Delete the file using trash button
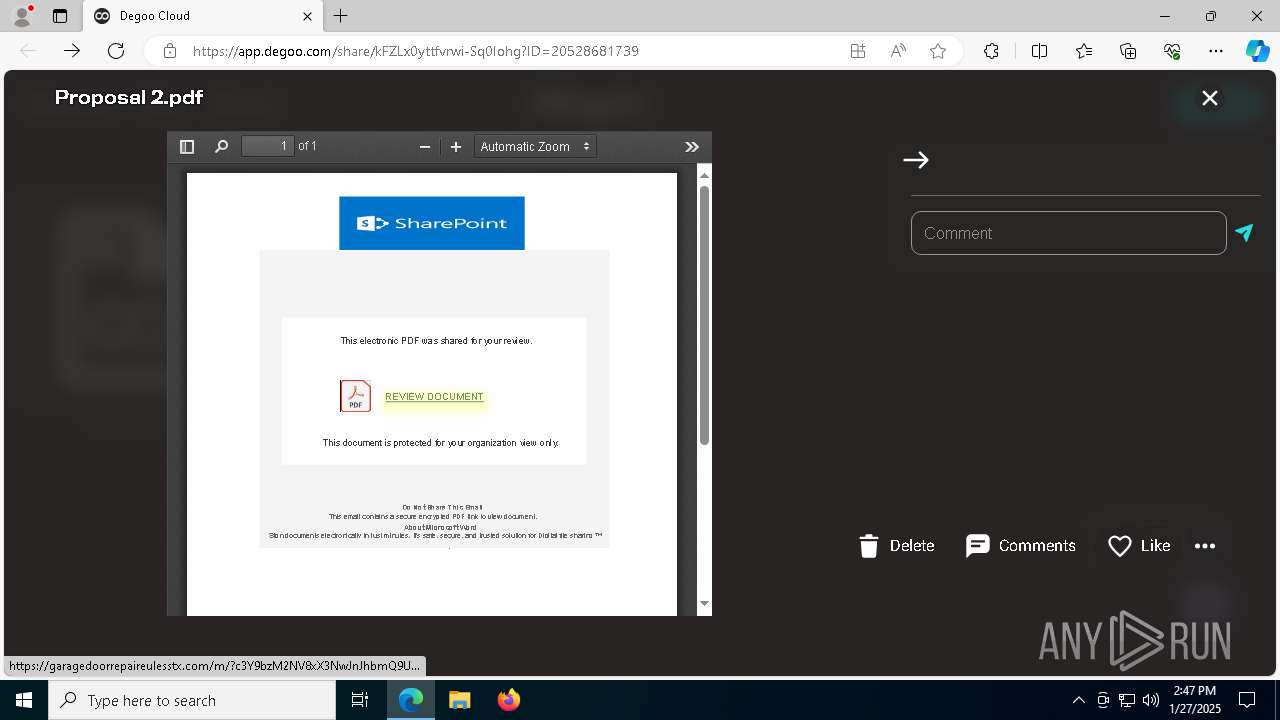 point(896,546)
